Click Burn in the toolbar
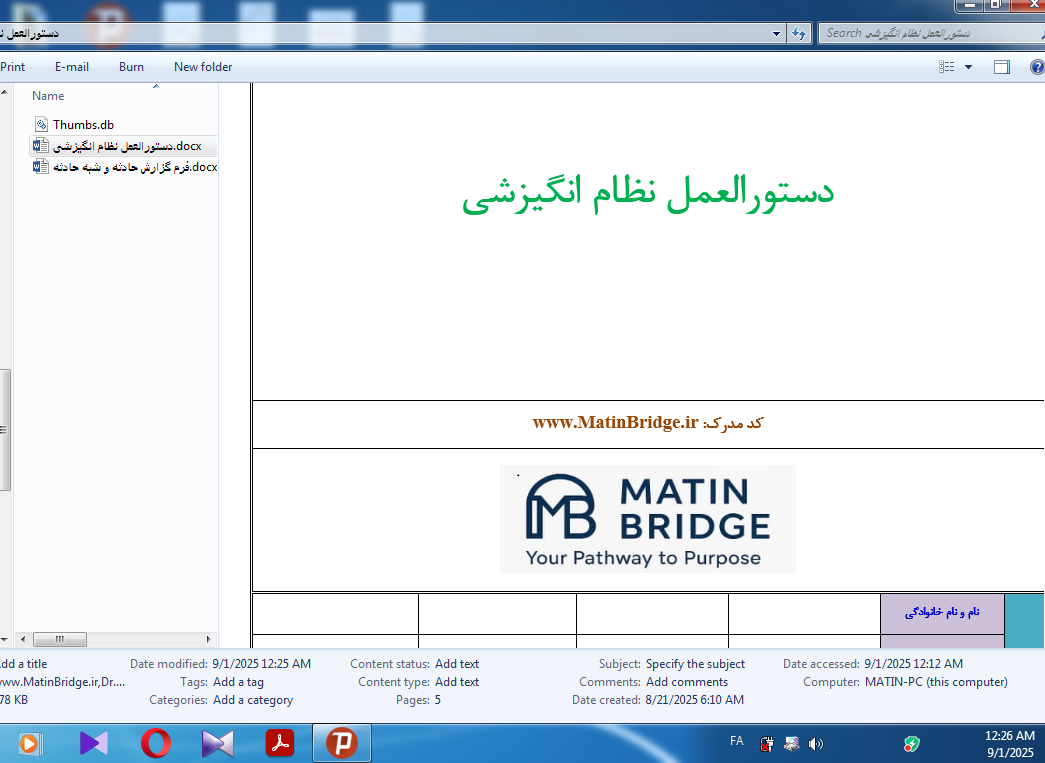This screenshot has width=1045, height=763. [131, 67]
